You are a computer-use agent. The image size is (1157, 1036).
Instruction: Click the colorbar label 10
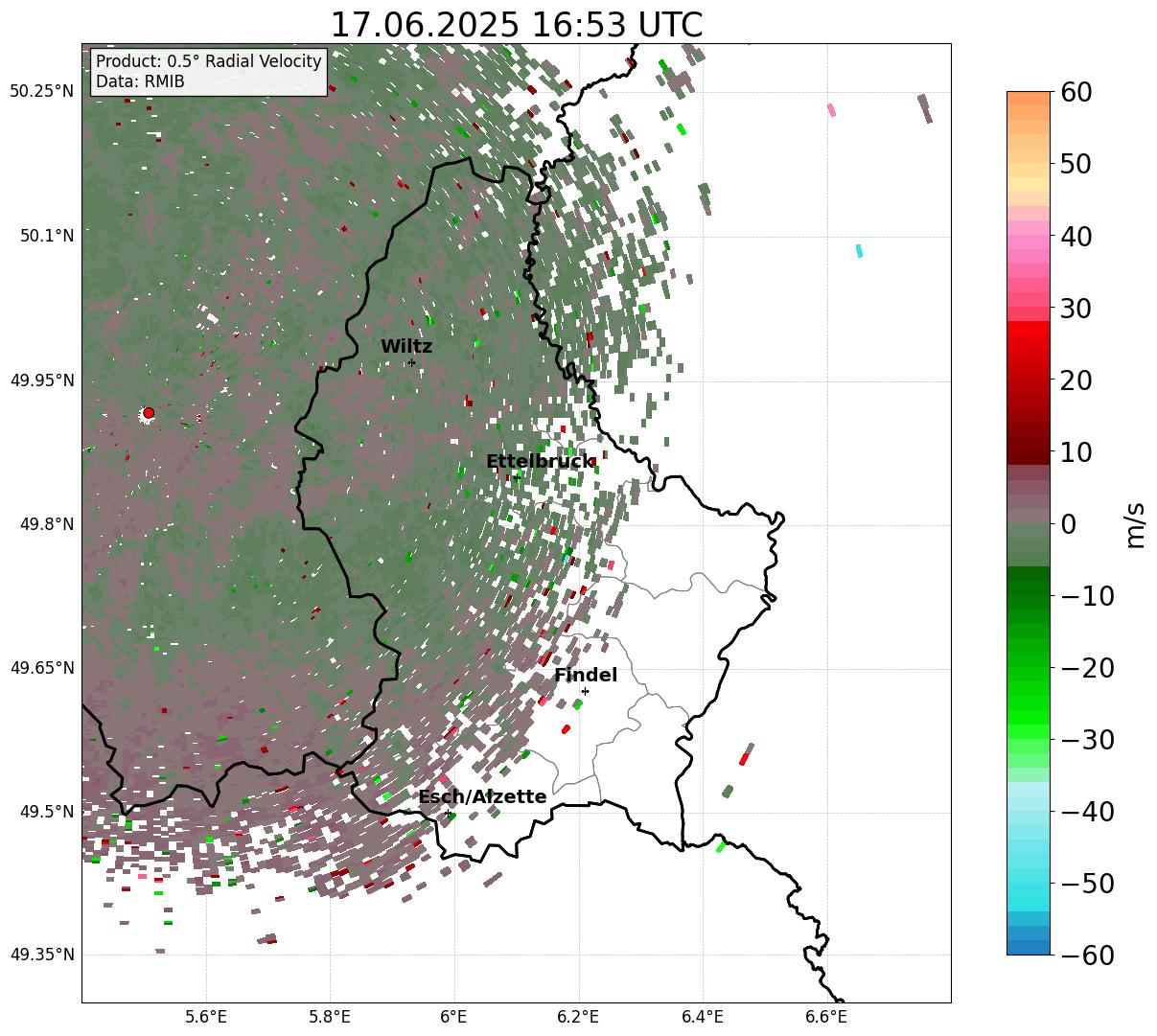(x=1076, y=452)
